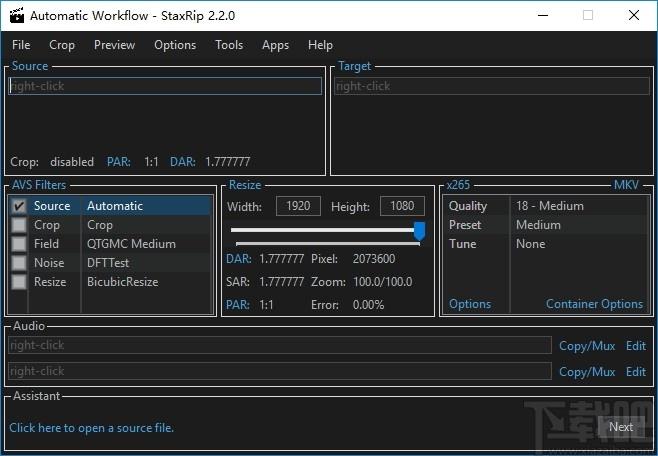Select the Quality 18 - Medium row
This screenshot has height=456, width=658.
pyautogui.click(x=546, y=206)
